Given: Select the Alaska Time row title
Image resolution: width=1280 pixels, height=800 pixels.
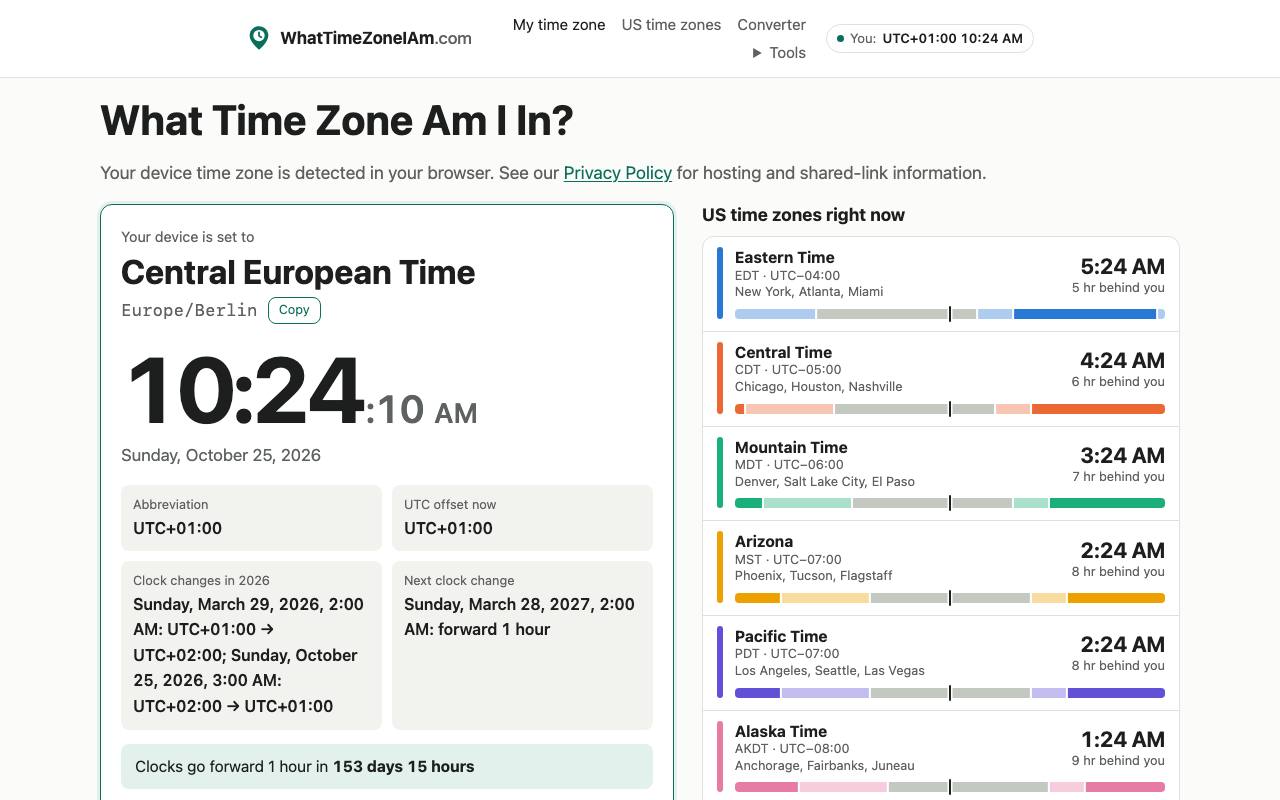Looking at the screenshot, I should coord(781,731).
